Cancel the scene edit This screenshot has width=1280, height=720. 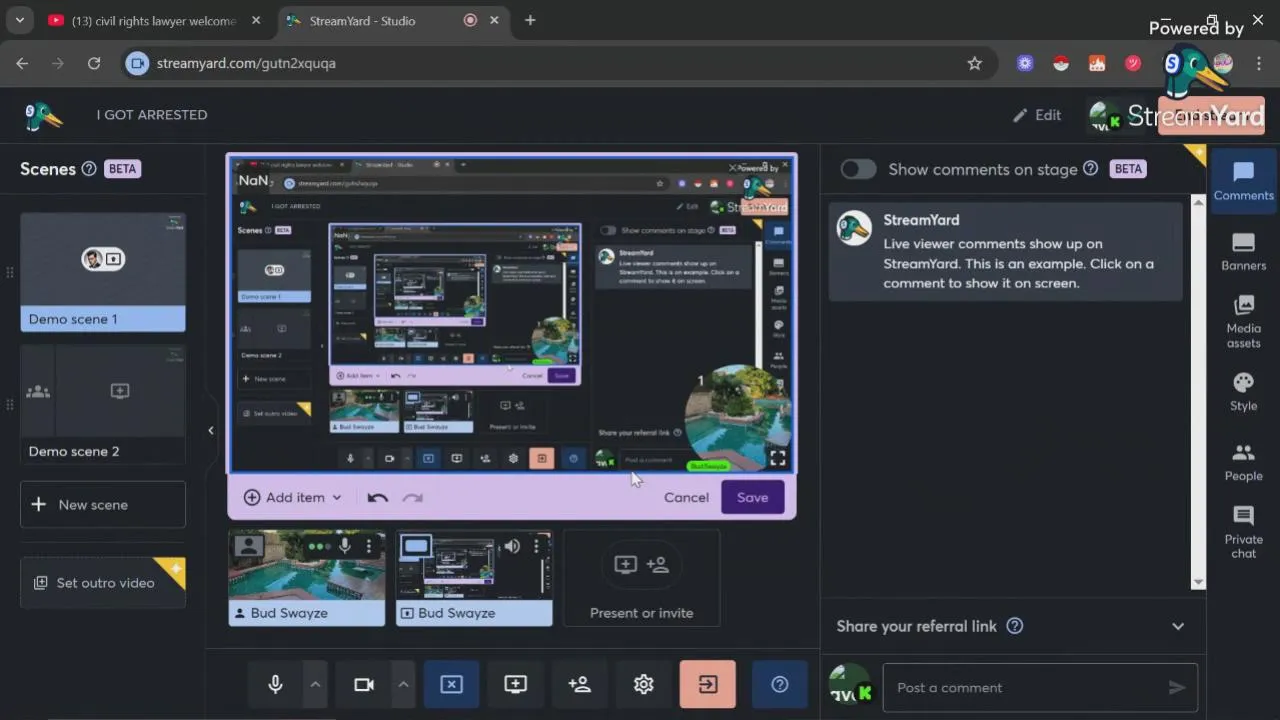click(686, 497)
